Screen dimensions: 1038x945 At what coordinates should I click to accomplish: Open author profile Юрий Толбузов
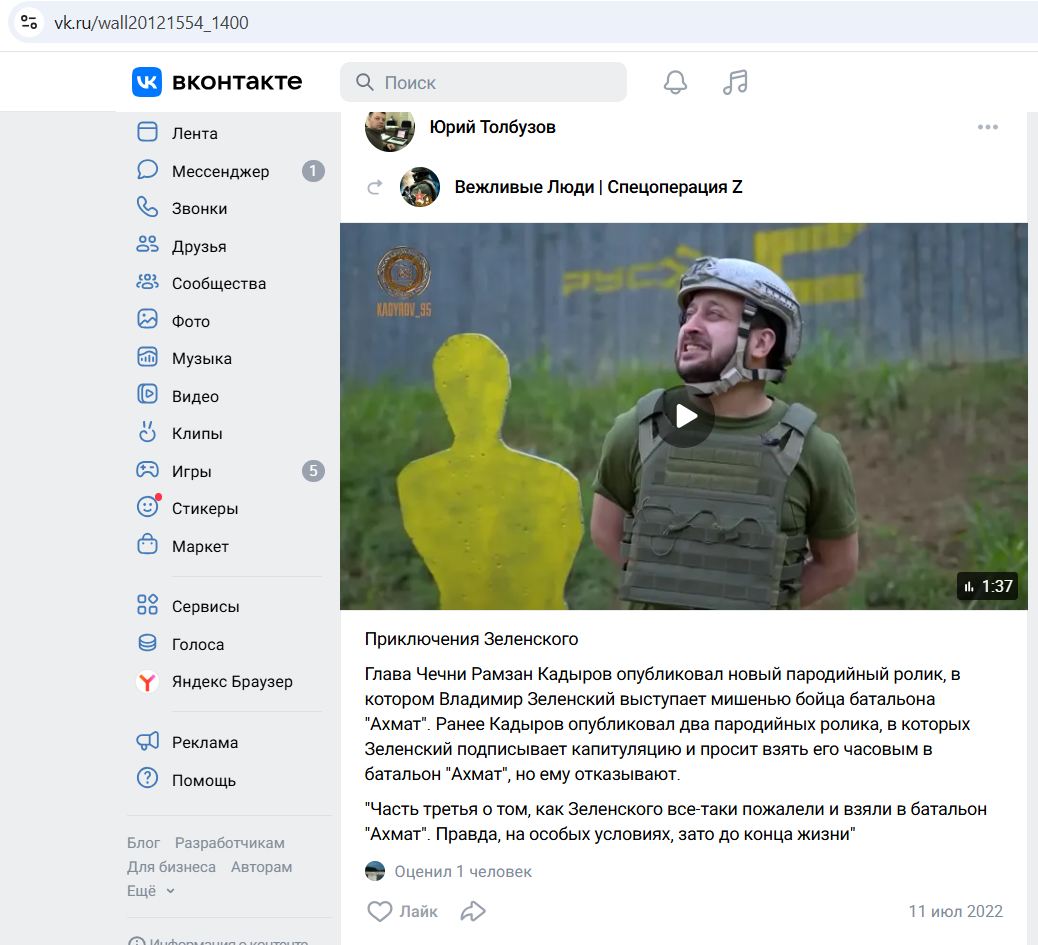pos(492,127)
